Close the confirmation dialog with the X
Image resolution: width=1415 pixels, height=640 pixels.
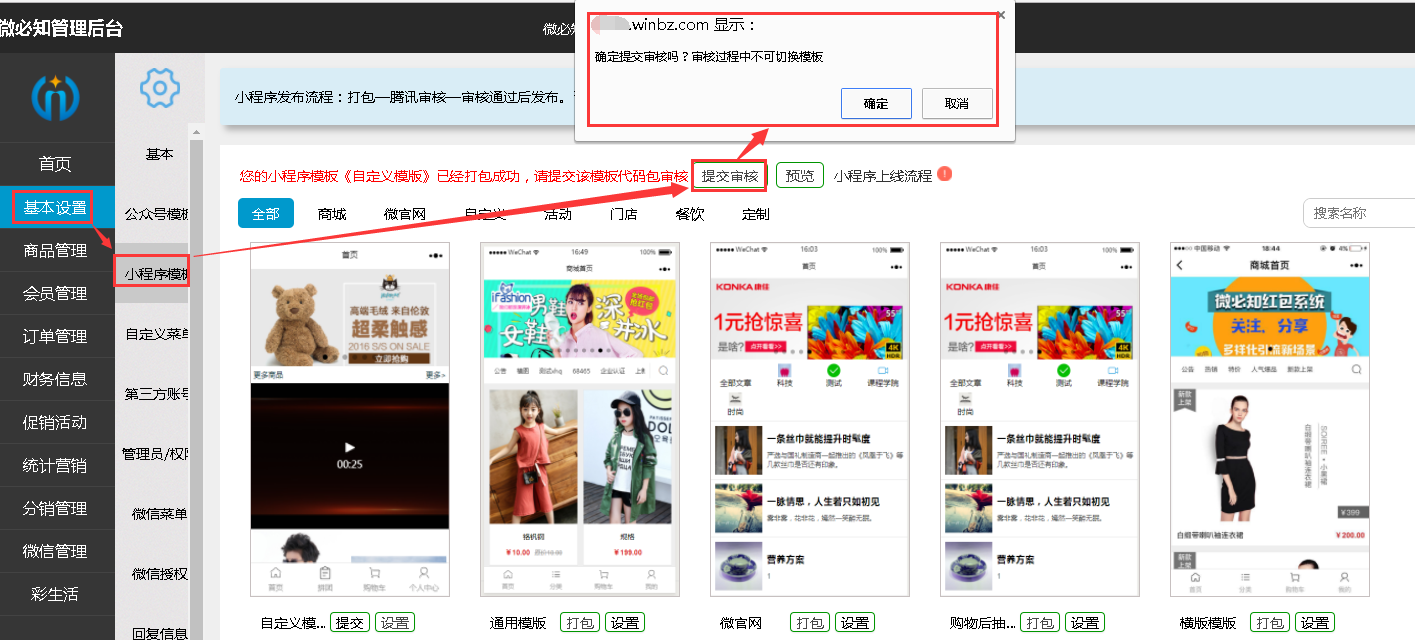1001,15
